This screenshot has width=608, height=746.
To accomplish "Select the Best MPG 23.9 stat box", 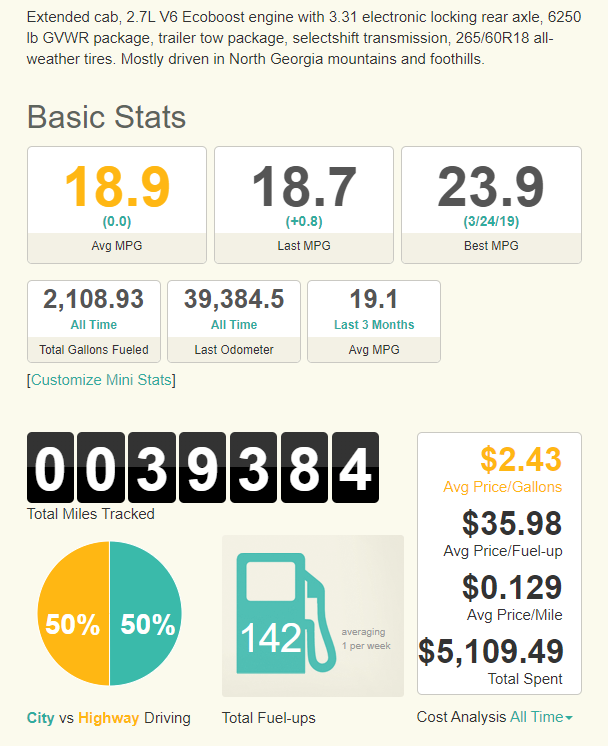I will 491,204.
